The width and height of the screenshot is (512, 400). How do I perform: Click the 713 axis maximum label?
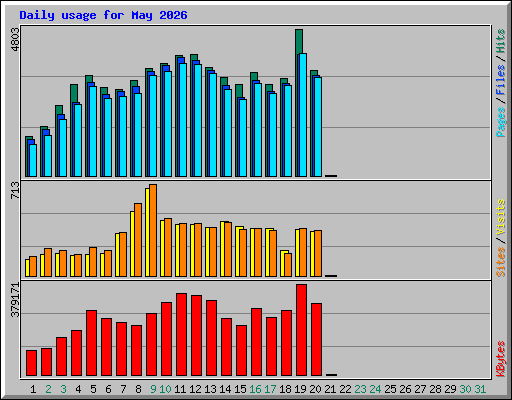click(x=15, y=191)
